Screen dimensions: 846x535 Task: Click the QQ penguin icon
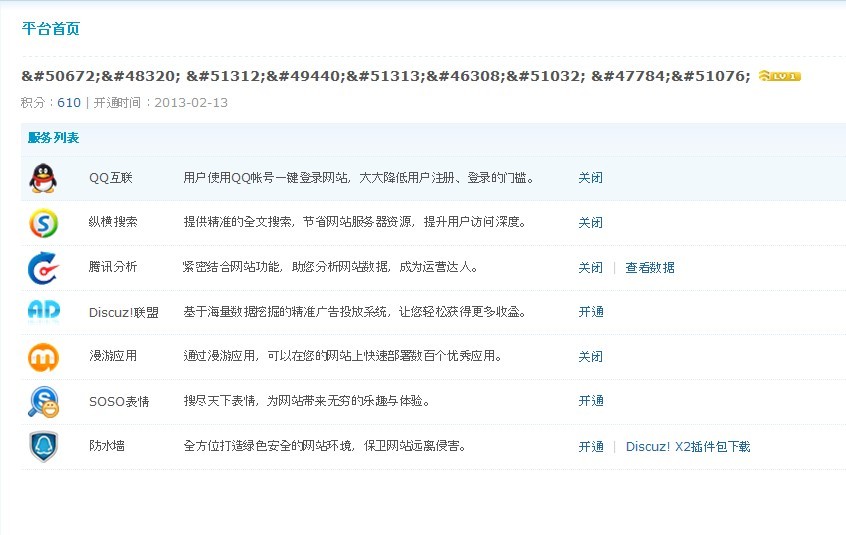click(x=43, y=178)
